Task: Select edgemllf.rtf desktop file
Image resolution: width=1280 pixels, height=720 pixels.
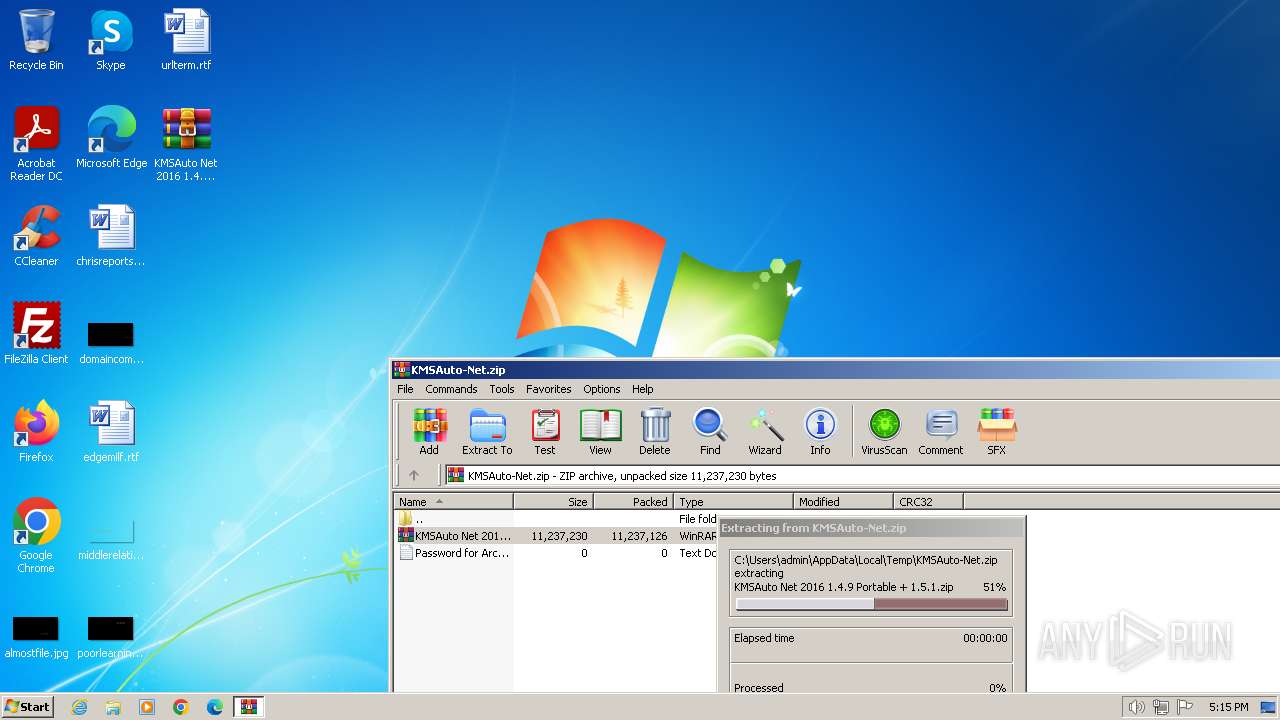Action: [x=111, y=433]
